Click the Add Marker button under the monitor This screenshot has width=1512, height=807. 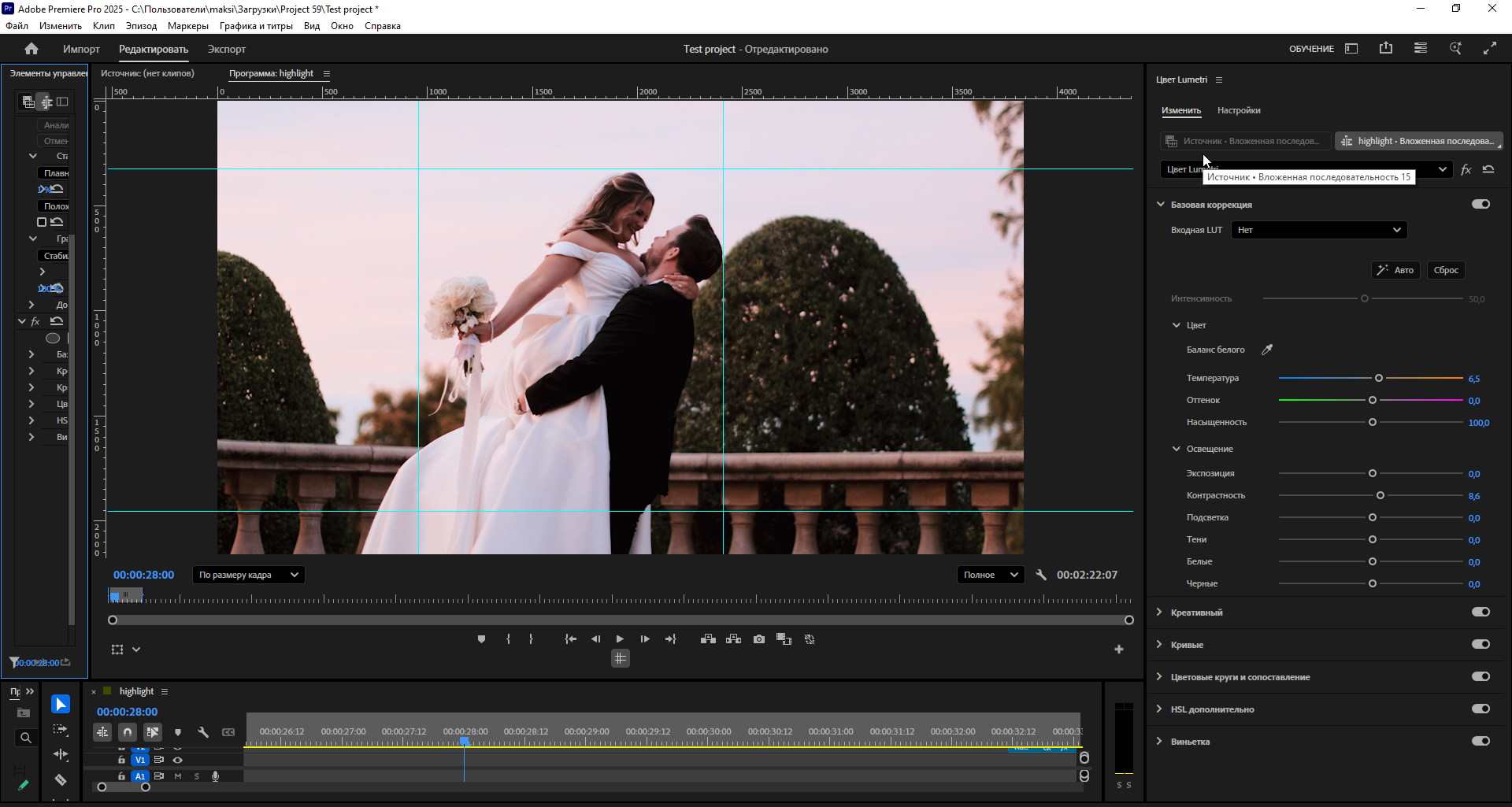click(x=481, y=639)
